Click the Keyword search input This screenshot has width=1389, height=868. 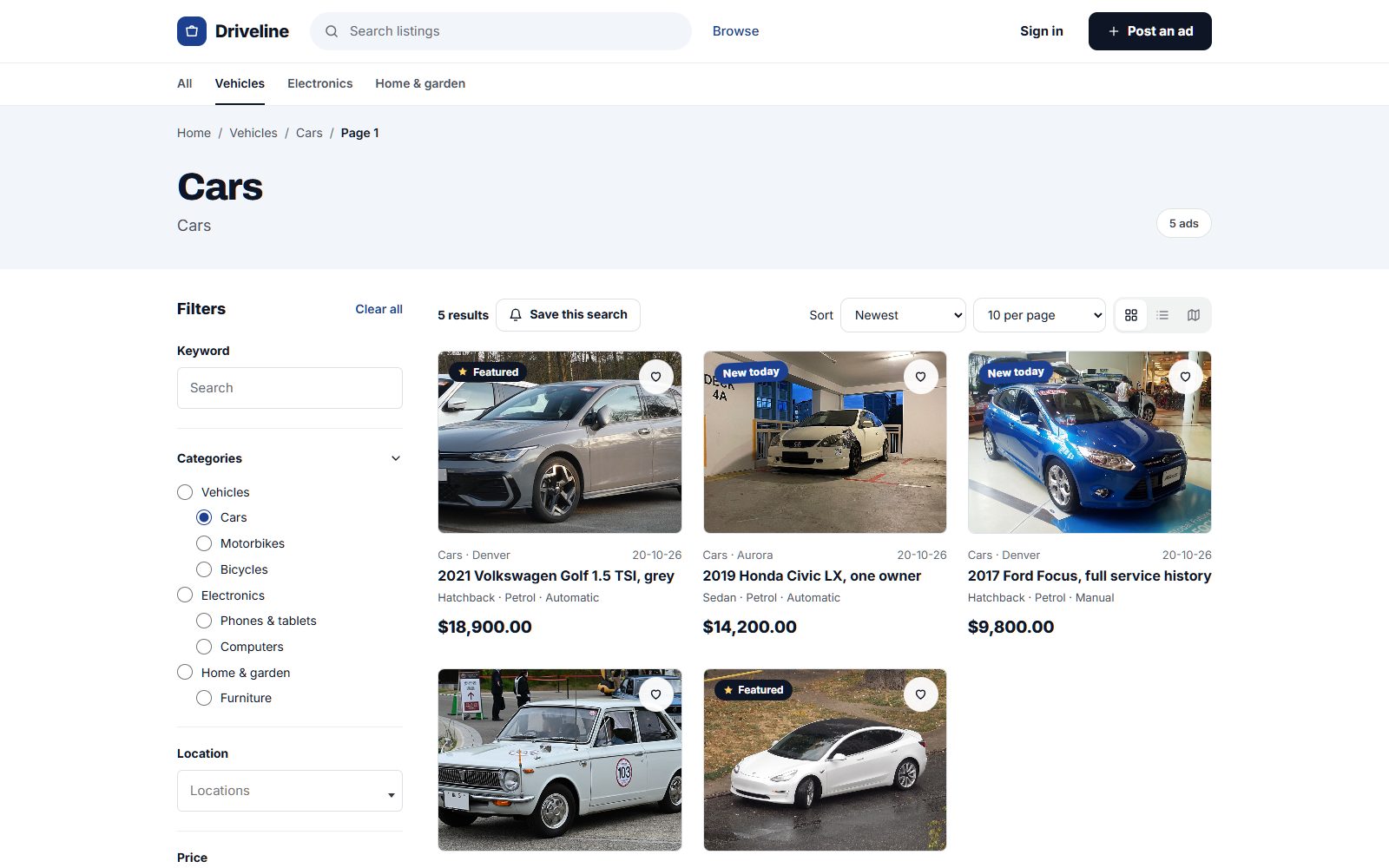click(x=290, y=388)
